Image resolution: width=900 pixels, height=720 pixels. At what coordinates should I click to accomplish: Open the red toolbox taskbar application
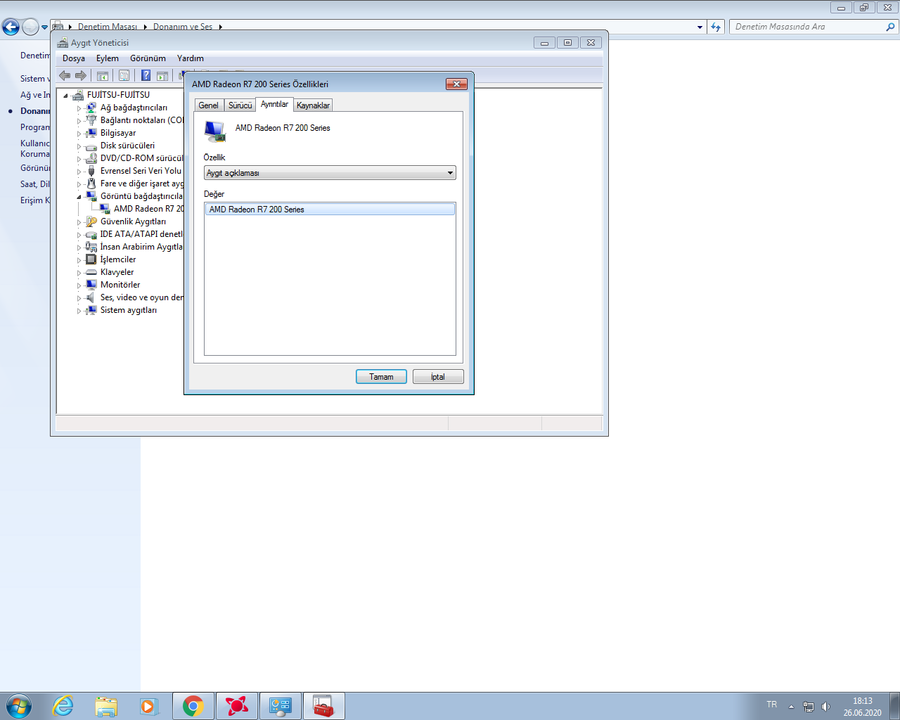point(324,706)
